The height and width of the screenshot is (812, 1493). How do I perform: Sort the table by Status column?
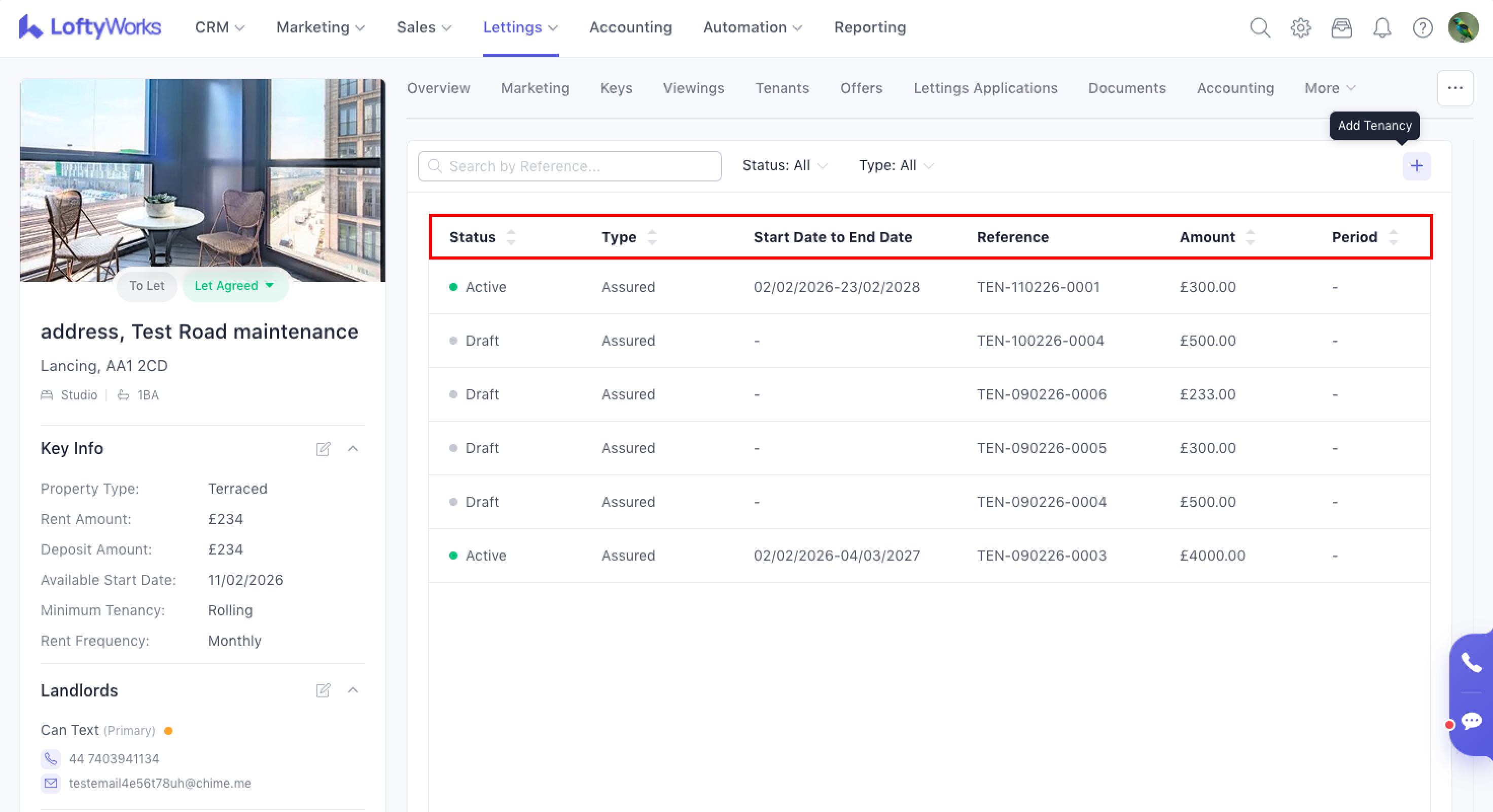(x=511, y=237)
